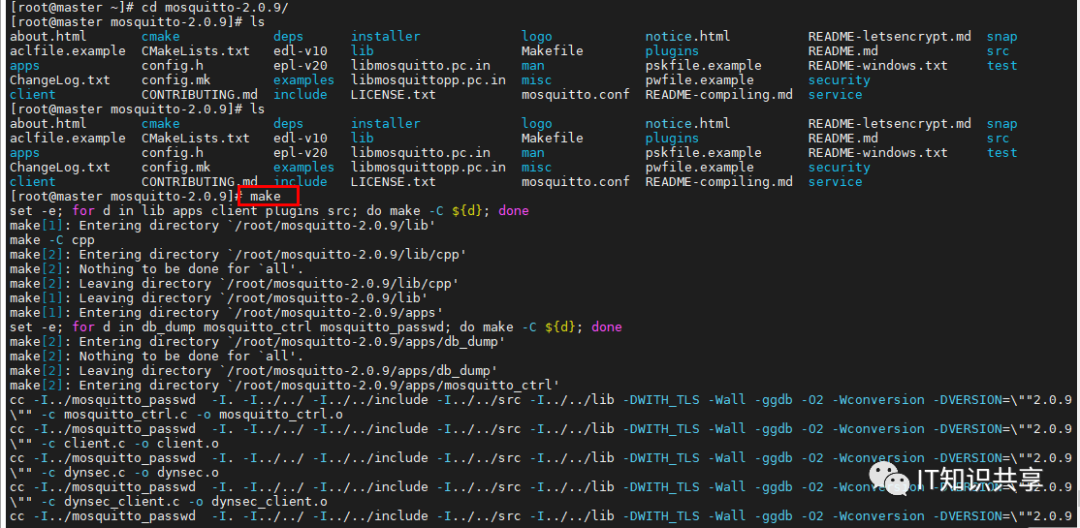1080x528 pixels.
Task: Select 'libmosquitto.pc.in' in the first ls listing
Action: [421, 65]
